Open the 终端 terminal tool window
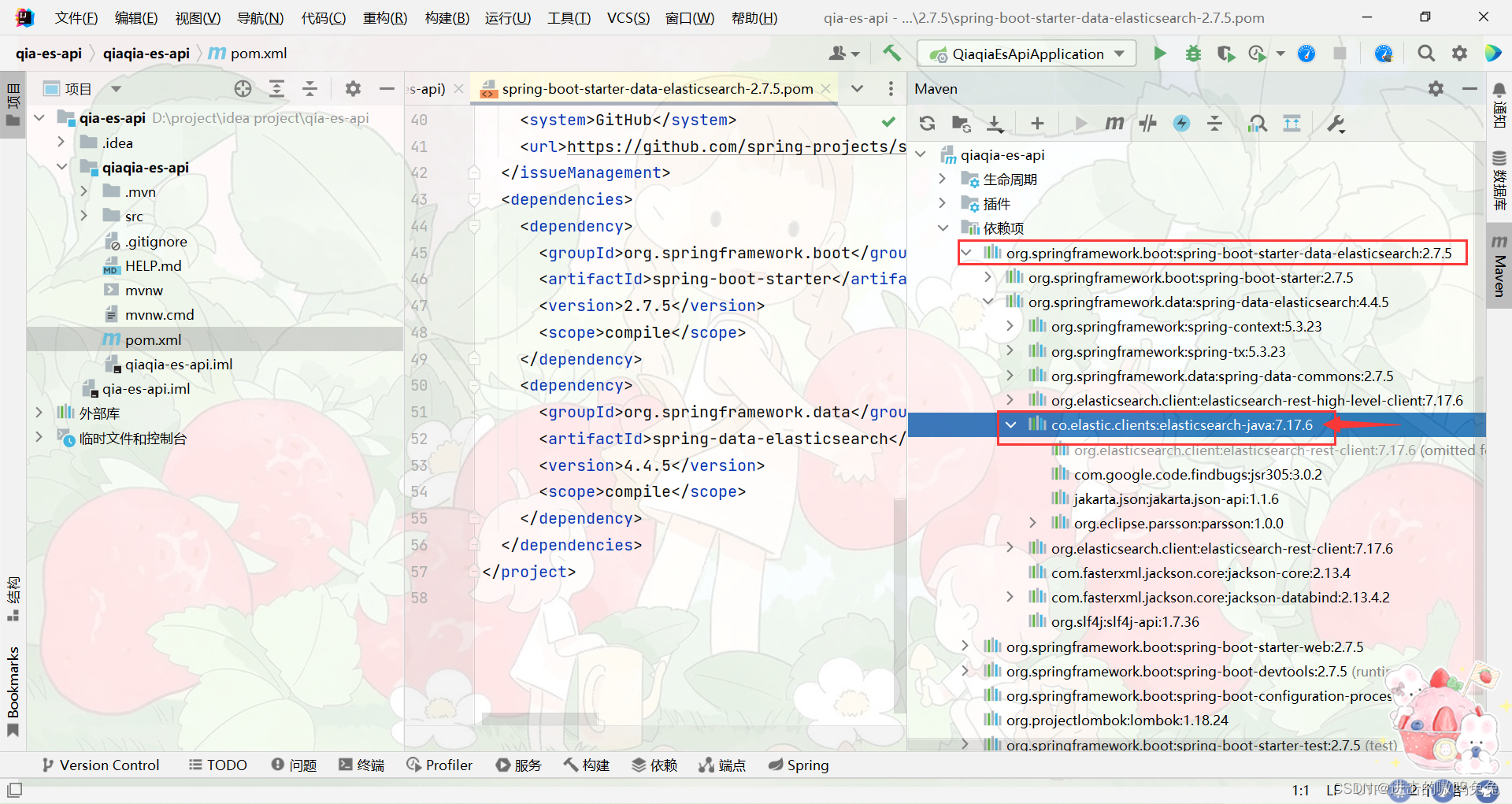 click(x=361, y=765)
